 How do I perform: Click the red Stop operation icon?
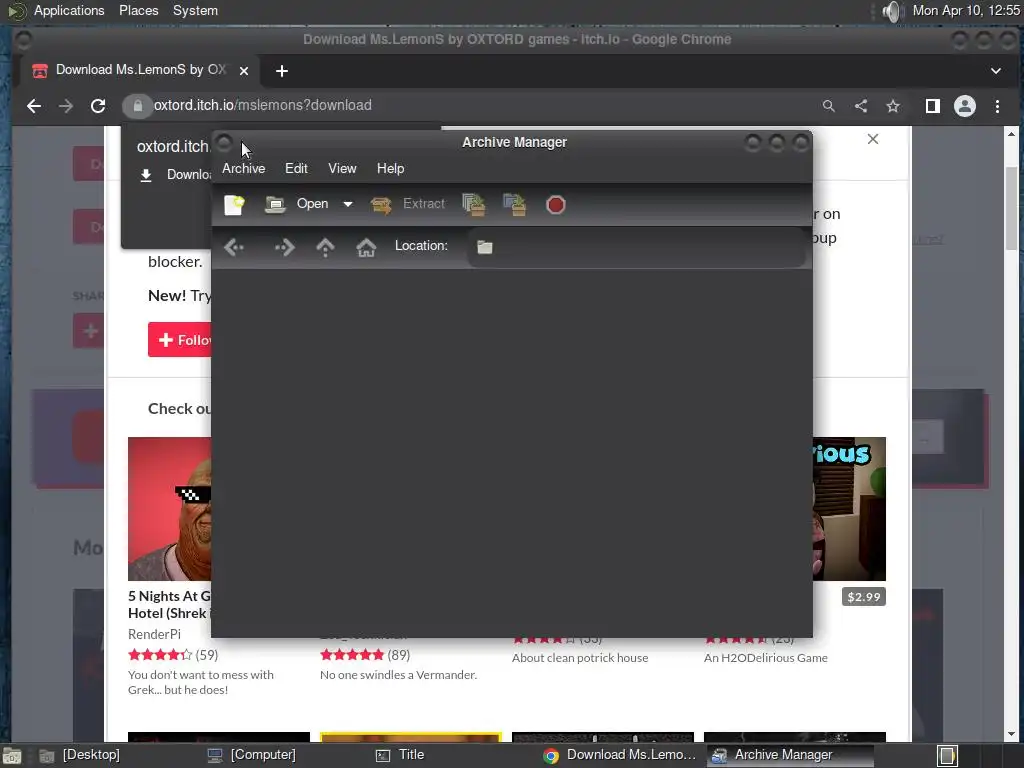pos(555,205)
